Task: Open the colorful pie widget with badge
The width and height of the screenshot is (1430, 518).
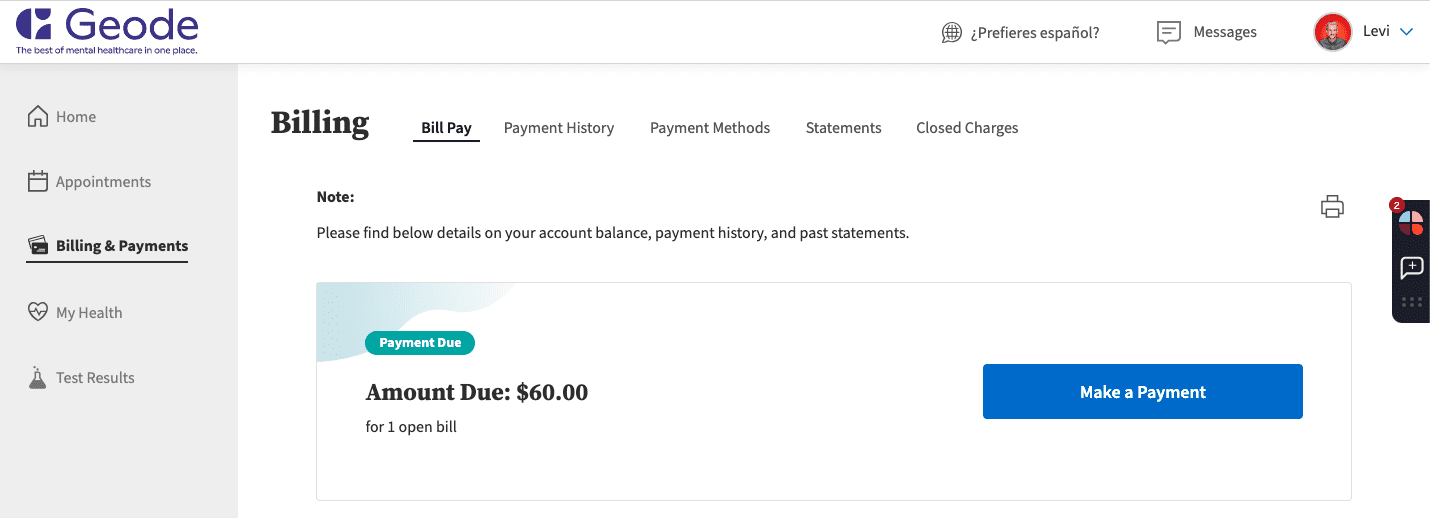Action: 1410,221
